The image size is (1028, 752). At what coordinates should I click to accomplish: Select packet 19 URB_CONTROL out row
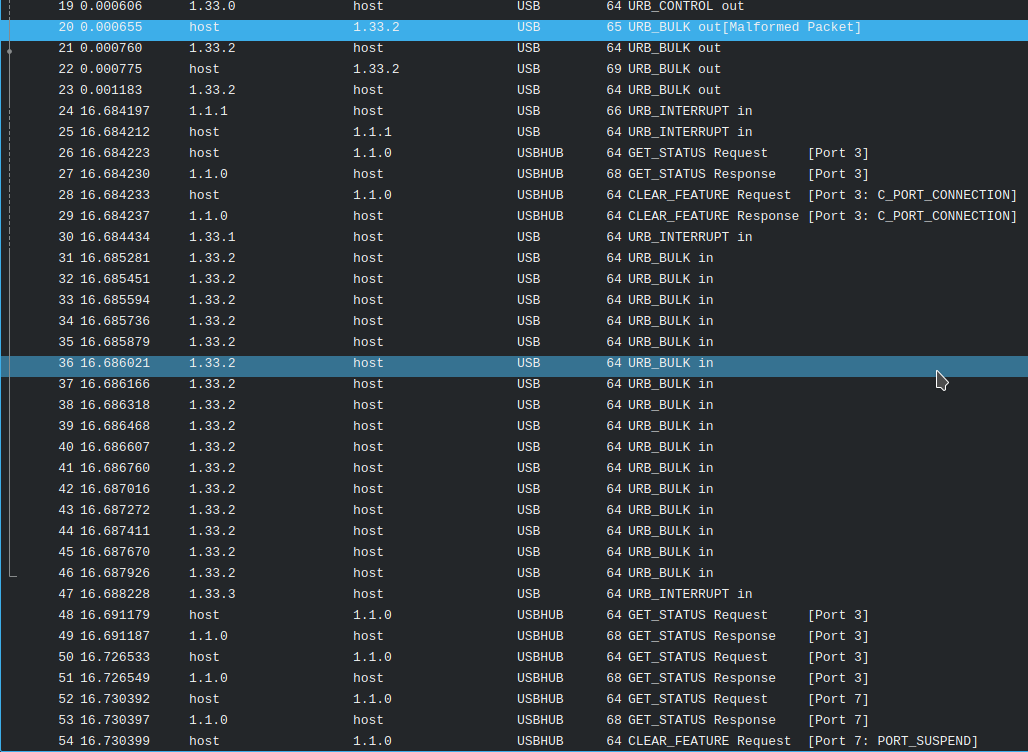pos(500,6)
